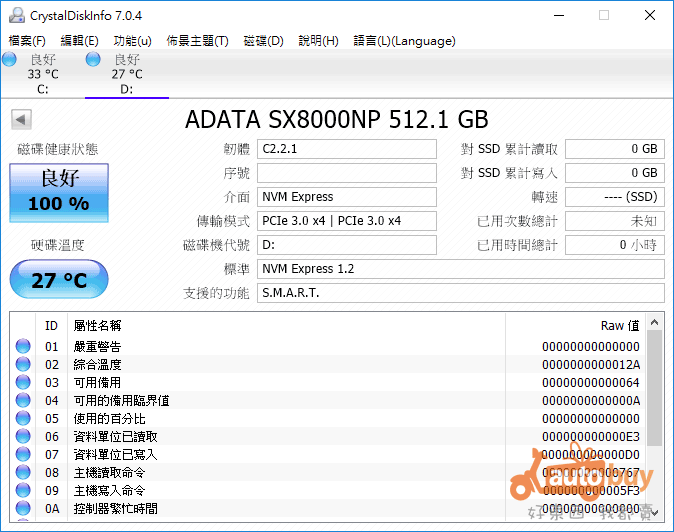Click status orb for attribute 09

[23, 490]
